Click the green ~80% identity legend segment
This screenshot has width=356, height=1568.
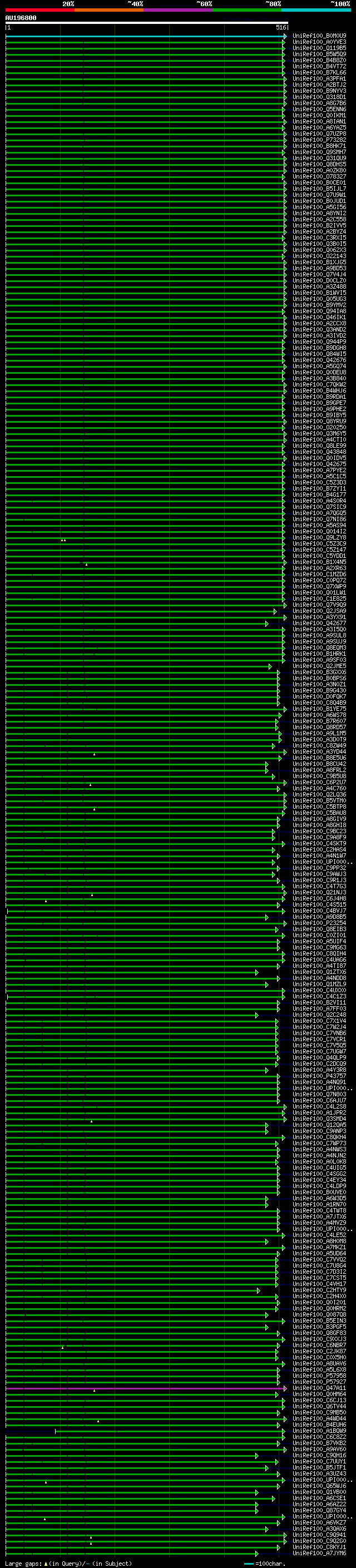[247, 10]
